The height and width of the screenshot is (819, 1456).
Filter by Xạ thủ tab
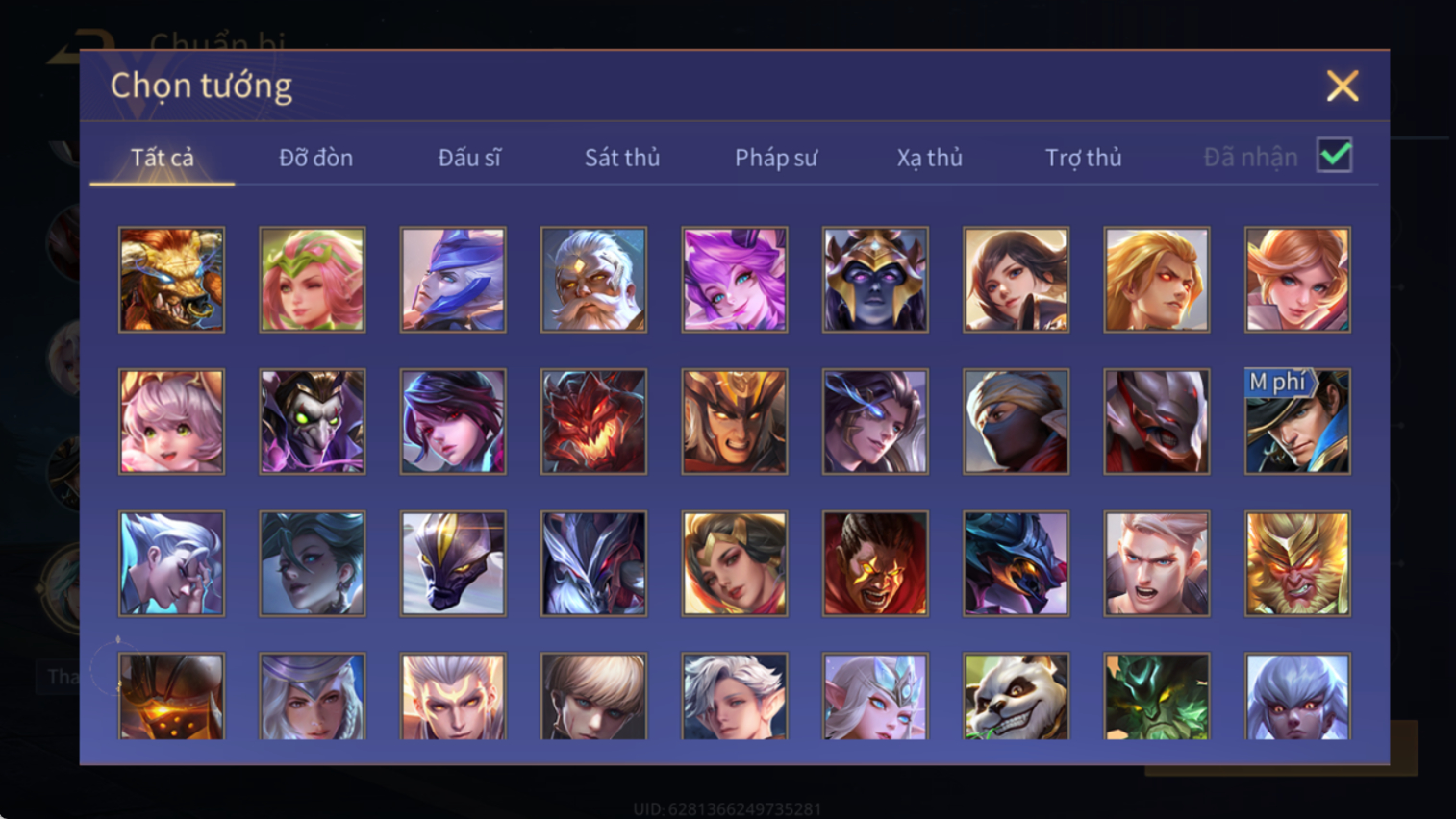929,158
